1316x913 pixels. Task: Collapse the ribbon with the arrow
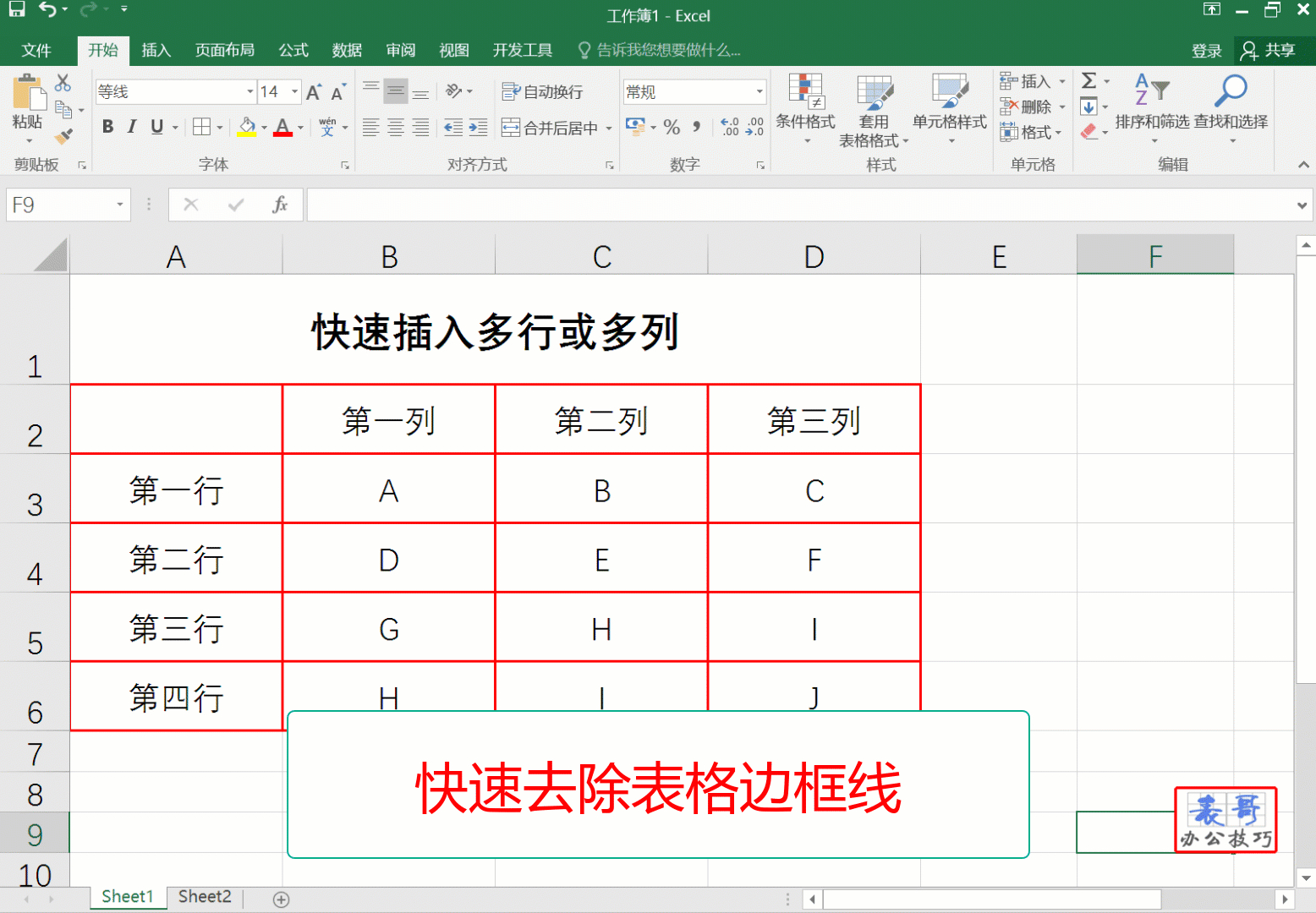[1303, 165]
